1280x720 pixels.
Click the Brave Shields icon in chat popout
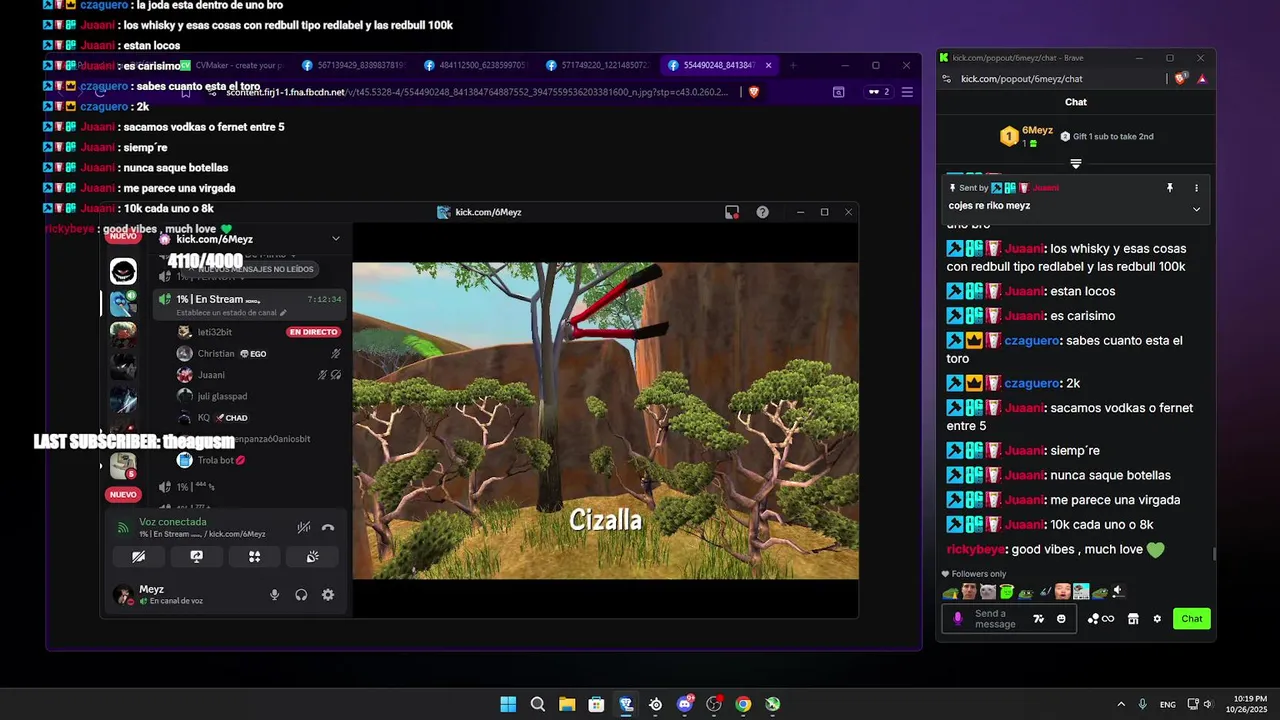tap(1181, 78)
